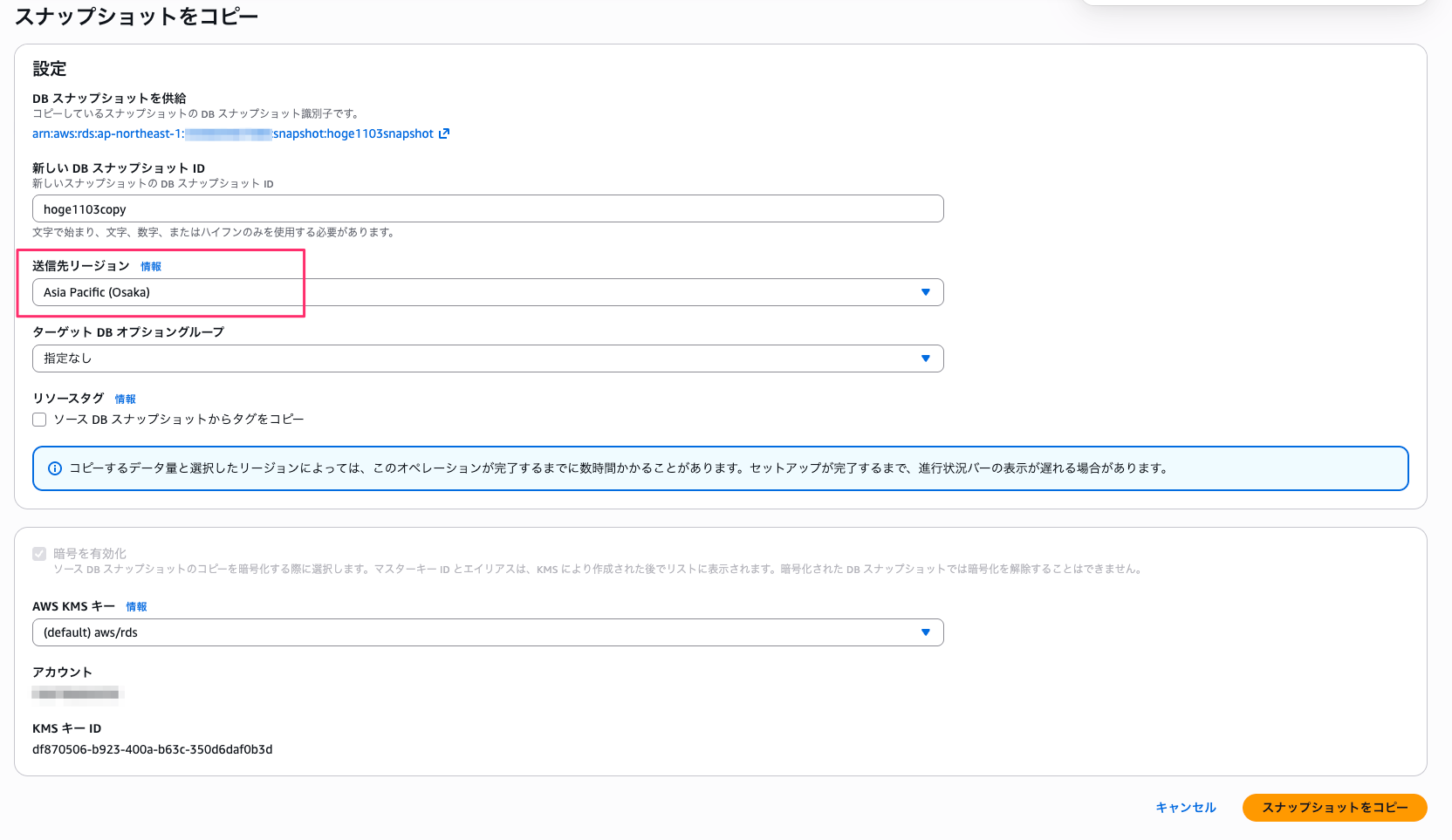Image resolution: width=1452 pixels, height=840 pixels.
Task: Click the blurred account ID under アカウント
Action: tap(78, 694)
